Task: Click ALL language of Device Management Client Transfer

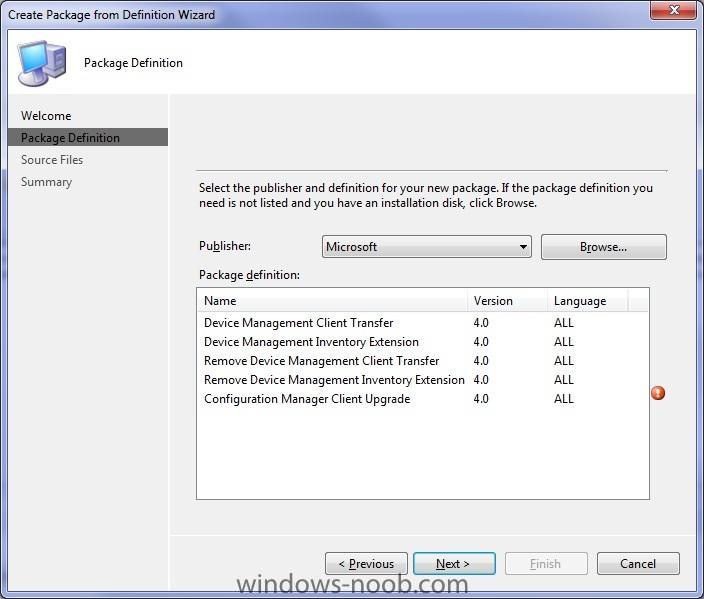Action: point(563,323)
